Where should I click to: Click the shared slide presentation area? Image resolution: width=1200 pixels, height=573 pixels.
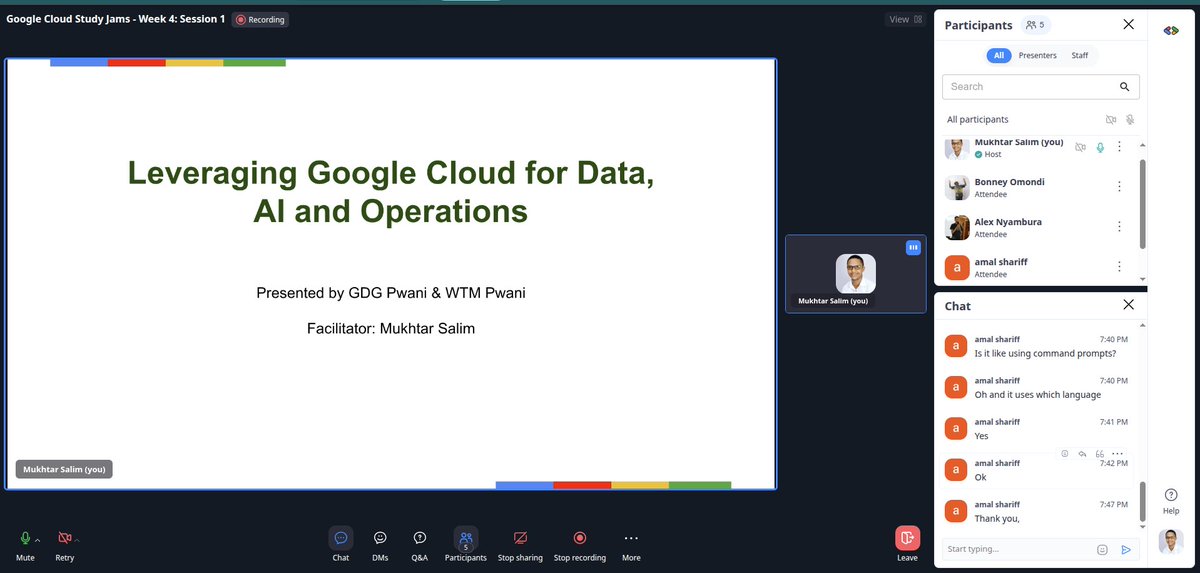pyautogui.click(x=391, y=274)
